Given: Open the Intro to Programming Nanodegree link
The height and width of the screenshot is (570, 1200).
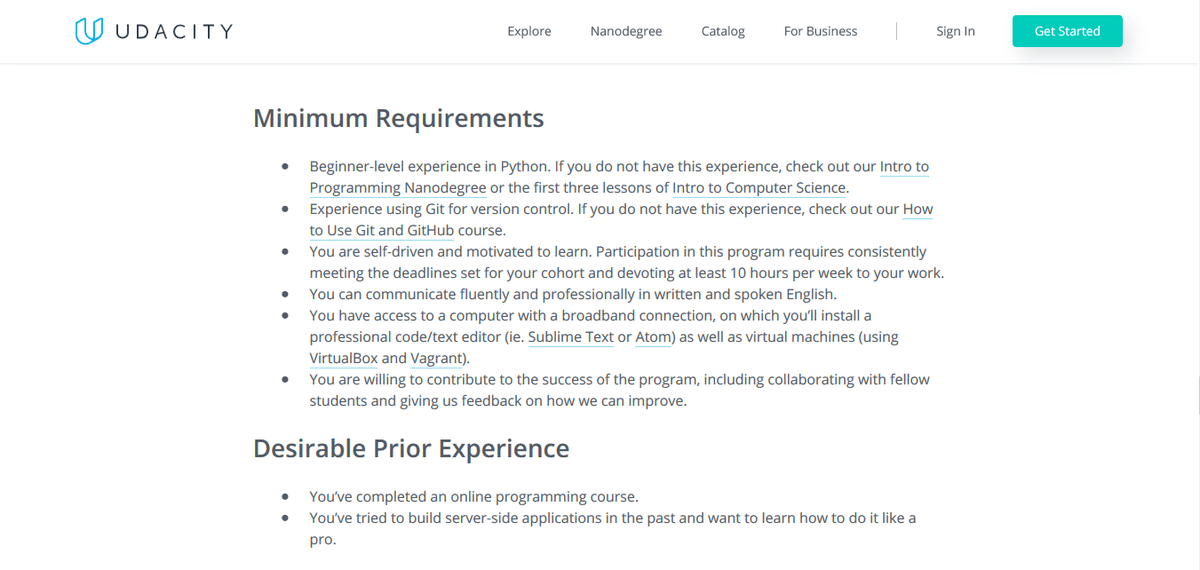Looking at the screenshot, I should [x=397, y=188].
